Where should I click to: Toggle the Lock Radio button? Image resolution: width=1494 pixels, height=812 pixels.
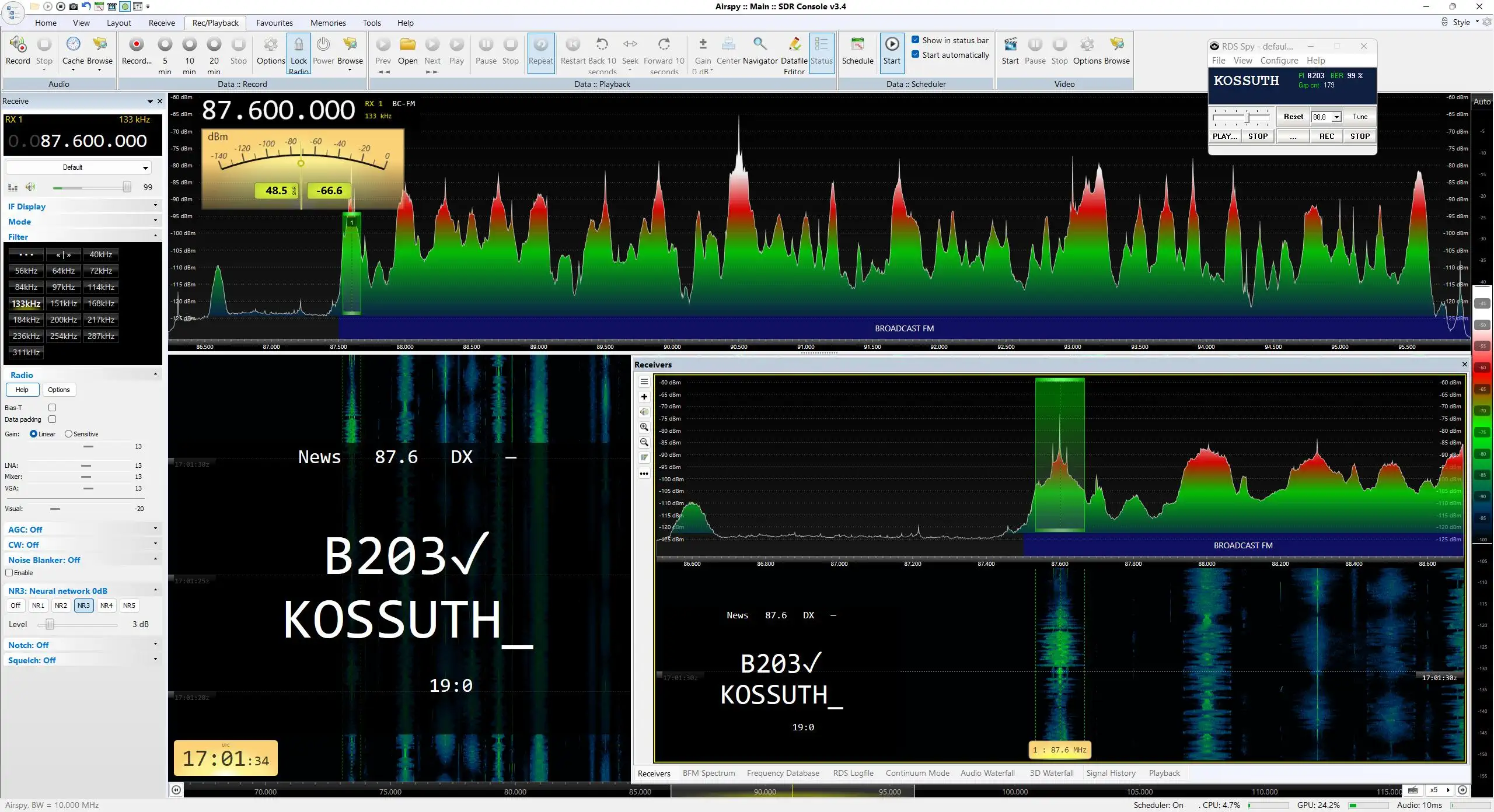pos(298,53)
